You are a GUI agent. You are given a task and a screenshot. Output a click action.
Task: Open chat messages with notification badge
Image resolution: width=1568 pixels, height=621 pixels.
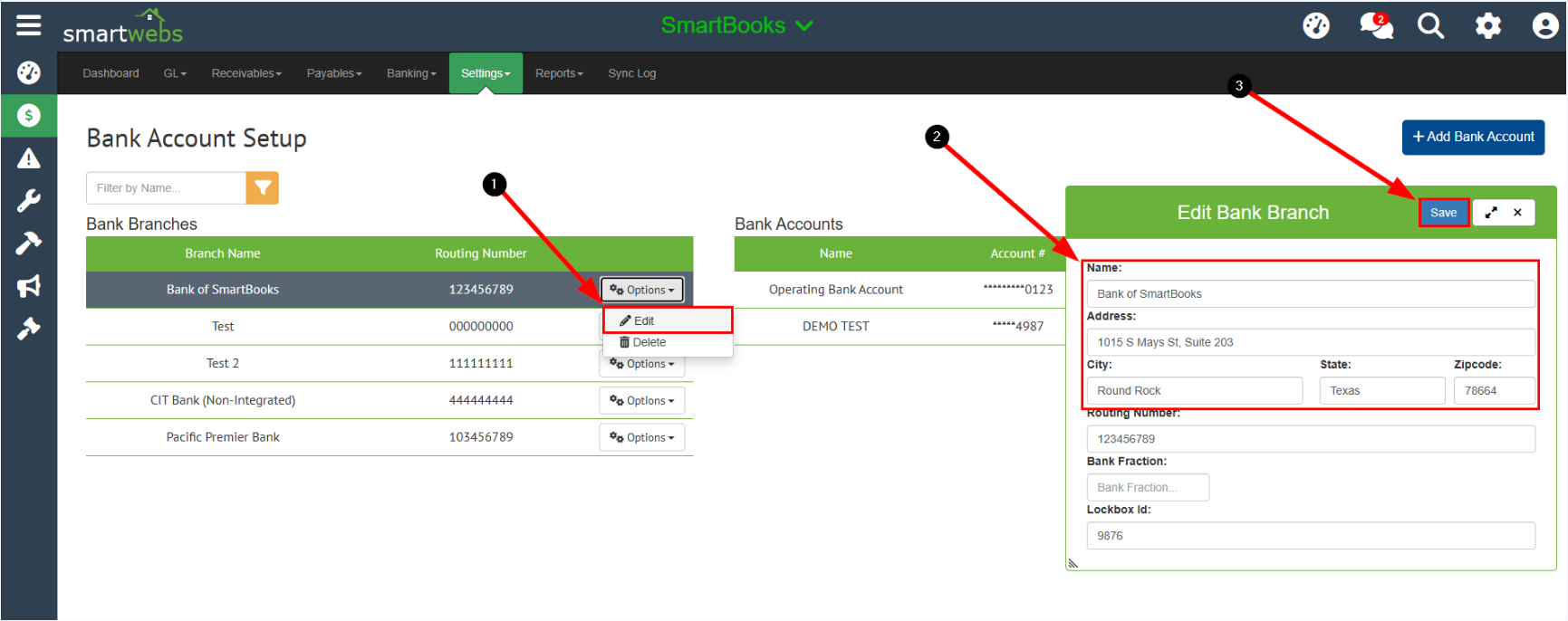[1376, 25]
